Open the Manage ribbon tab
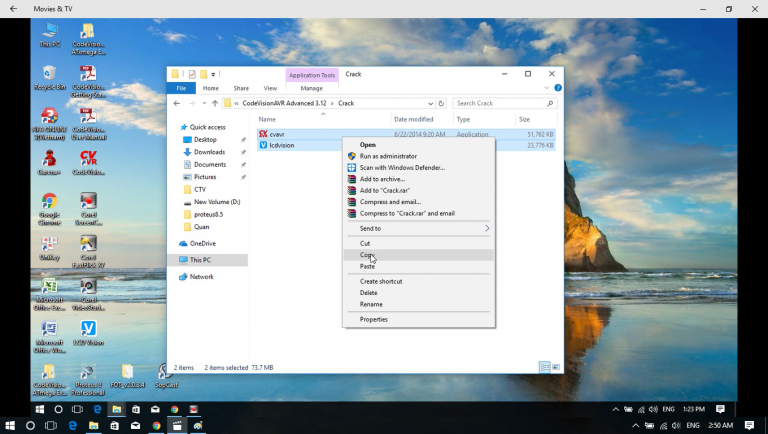 tap(312, 88)
